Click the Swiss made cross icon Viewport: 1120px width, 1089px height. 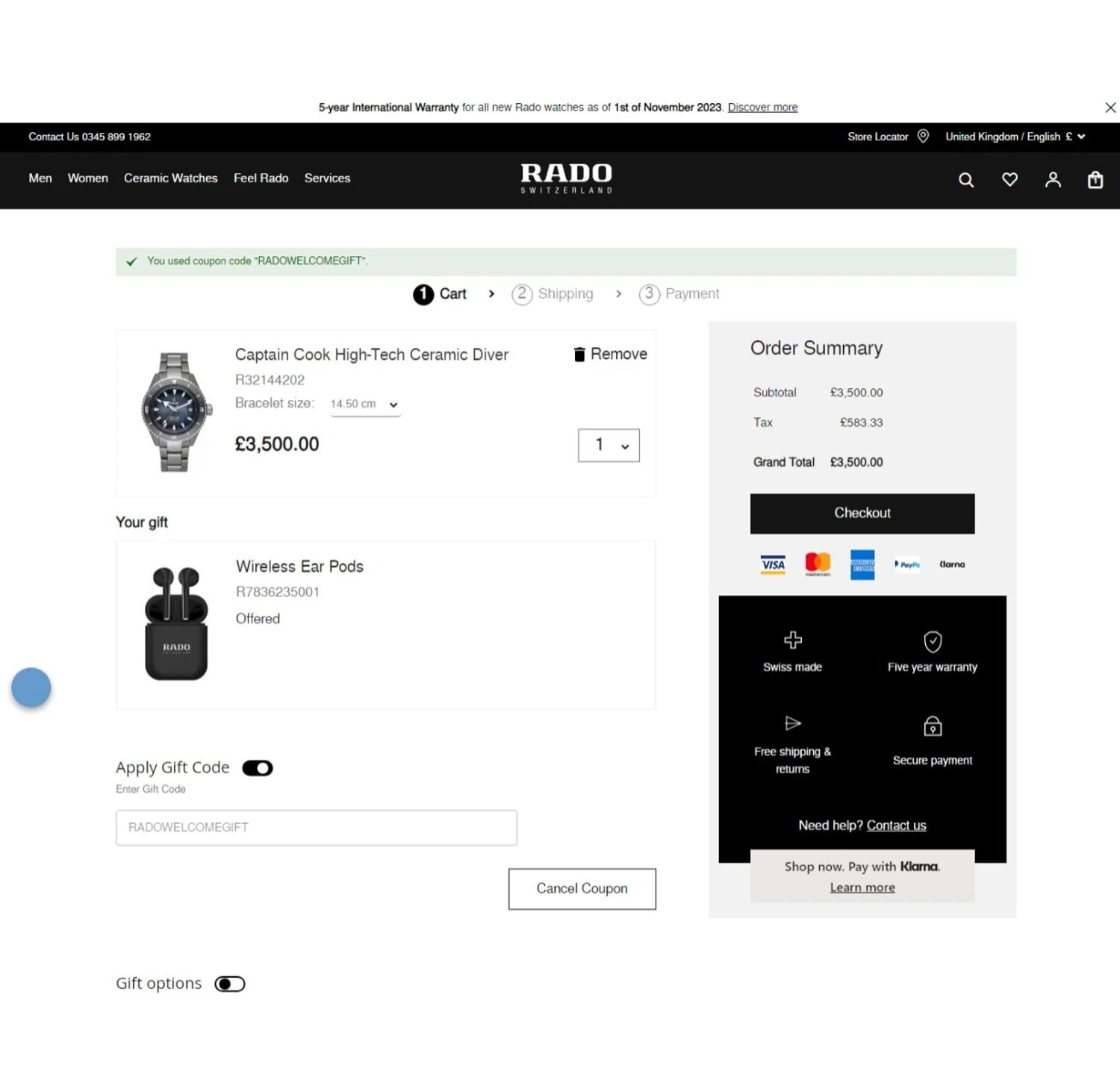click(x=793, y=640)
